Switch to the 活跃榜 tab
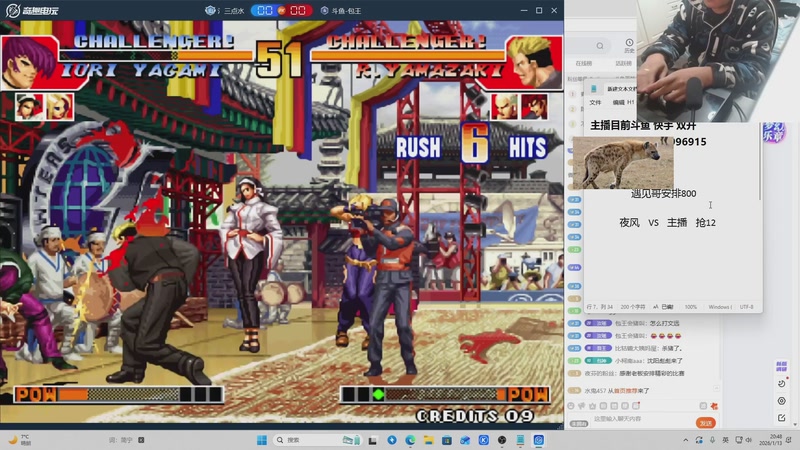800x450 pixels. click(x=623, y=63)
